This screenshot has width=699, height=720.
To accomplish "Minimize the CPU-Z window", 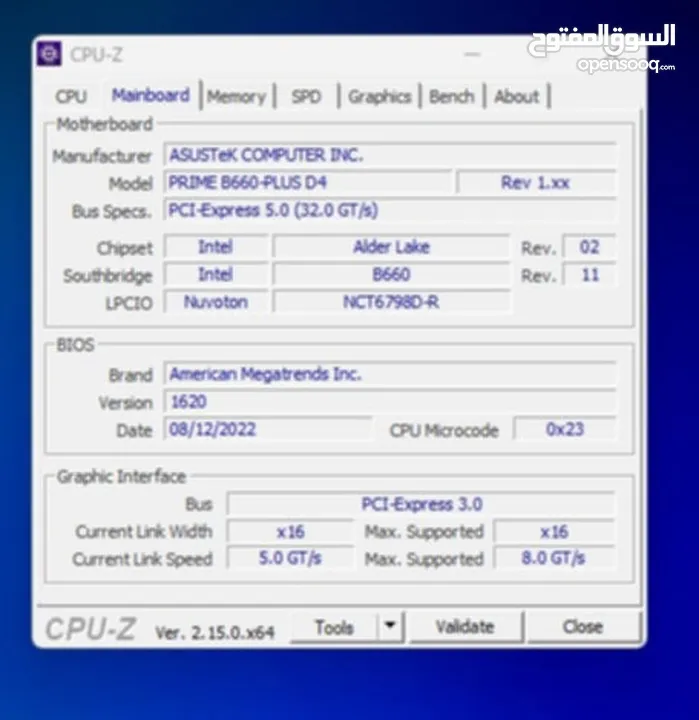I will point(472,54).
